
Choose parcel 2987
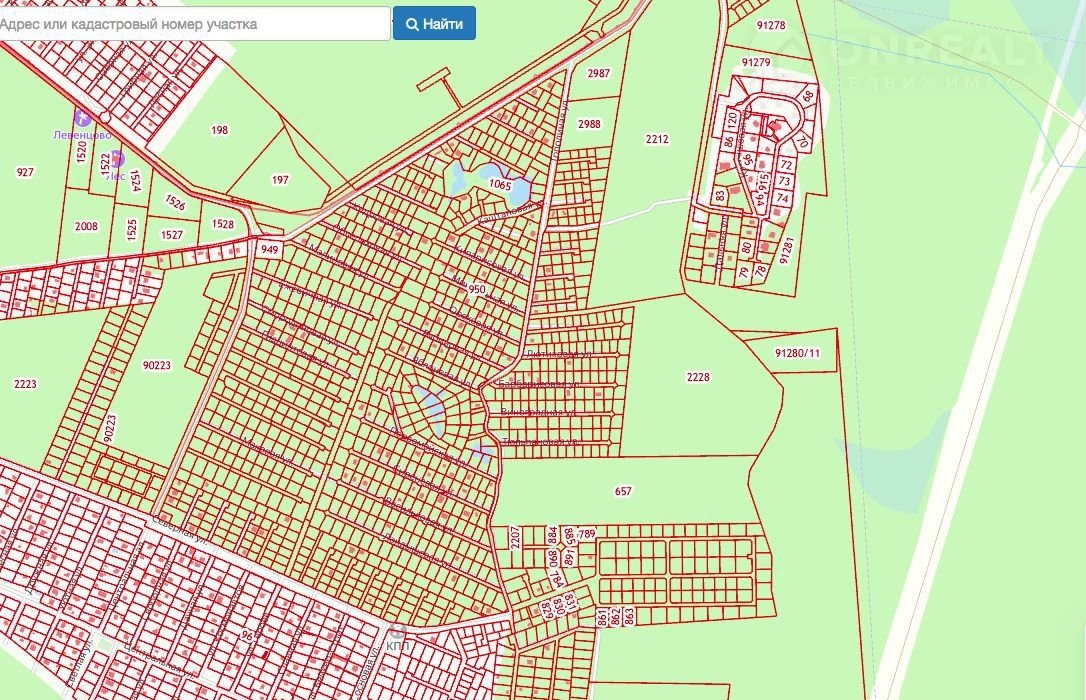[x=599, y=74]
